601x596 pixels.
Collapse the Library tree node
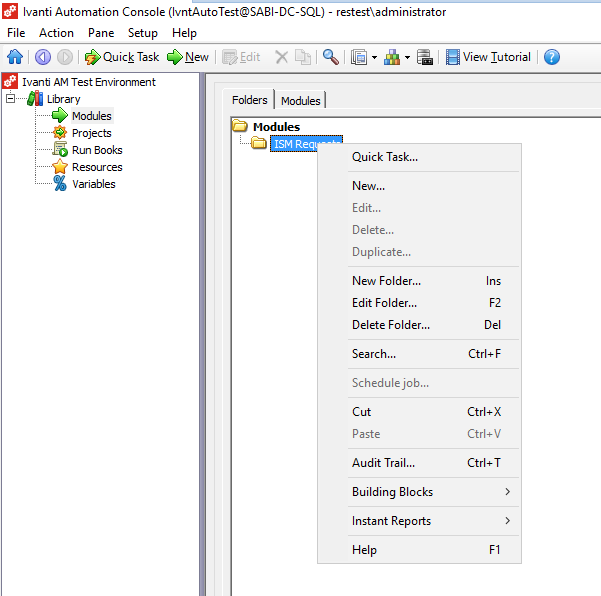point(10,99)
